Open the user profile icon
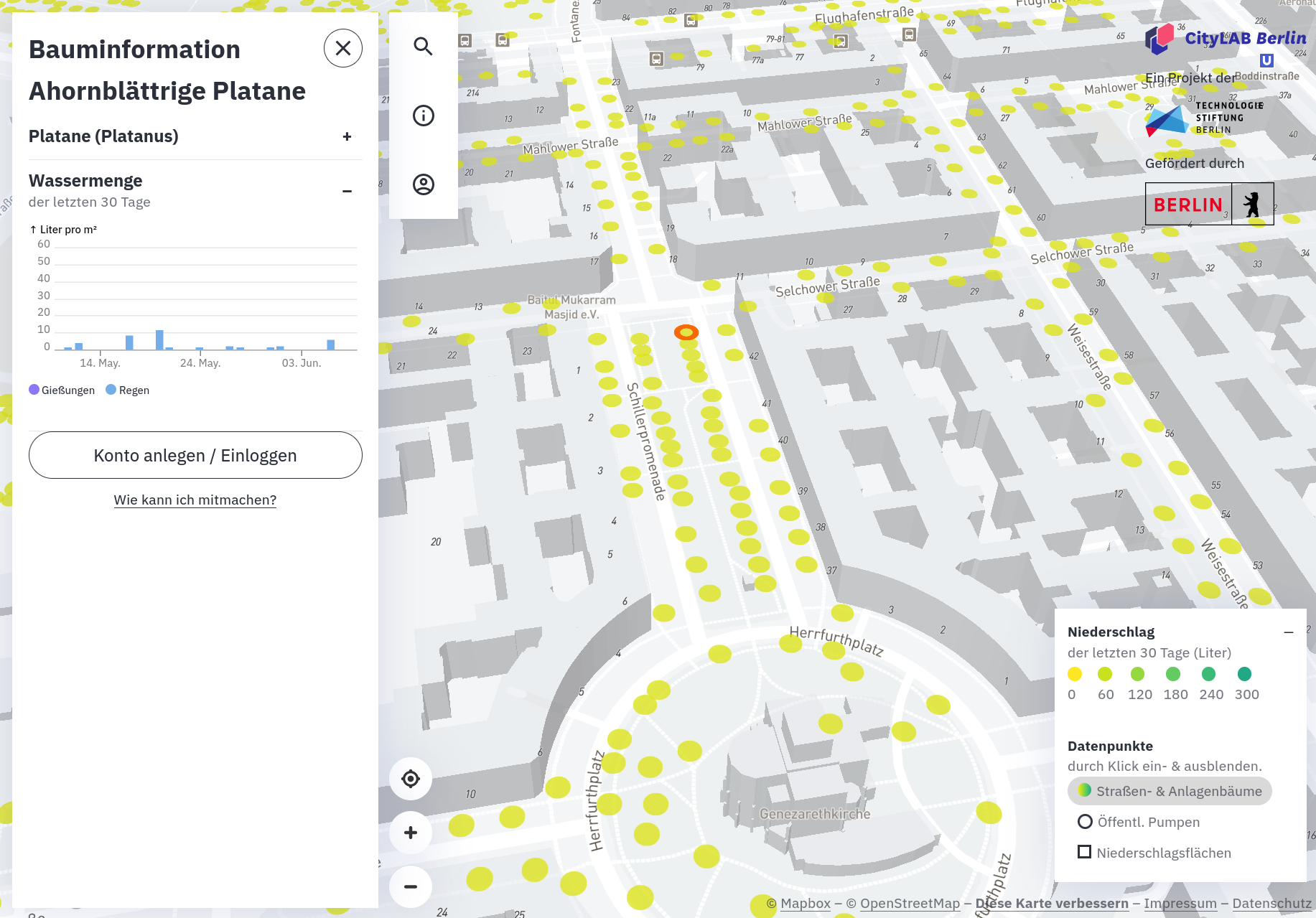The image size is (1316, 918). (x=424, y=184)
